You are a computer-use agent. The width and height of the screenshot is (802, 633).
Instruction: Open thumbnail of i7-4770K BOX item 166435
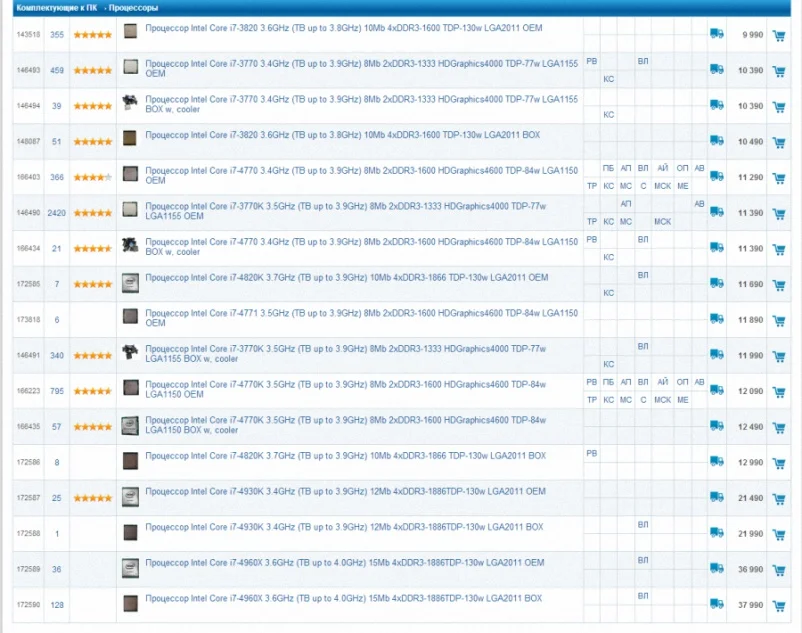tap(130, 426)
